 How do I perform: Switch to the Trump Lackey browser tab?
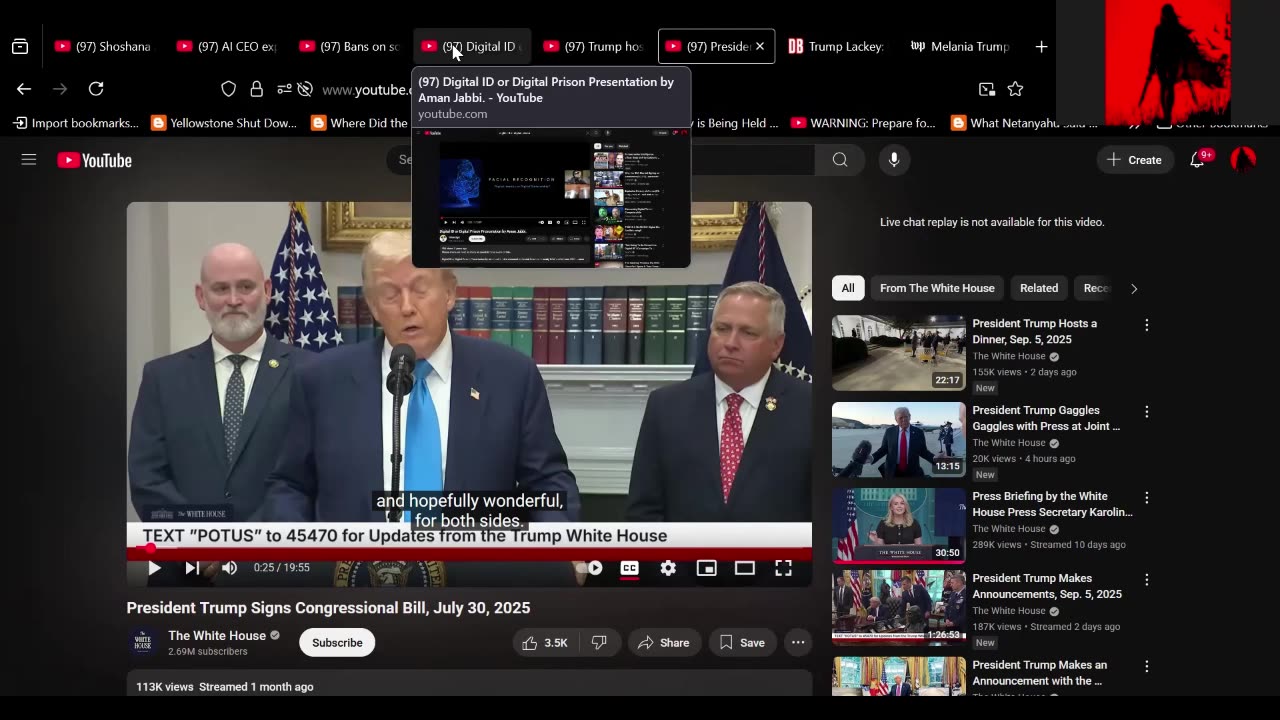point(836,46)
